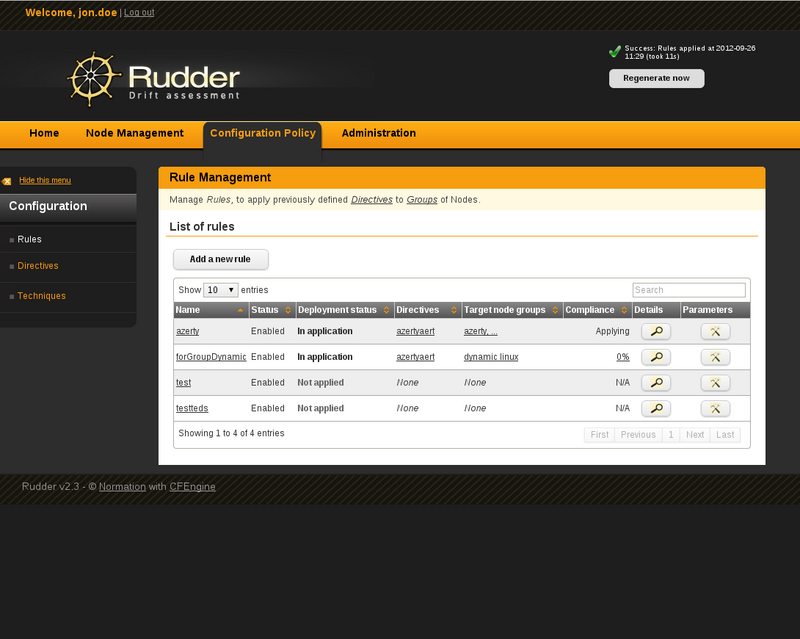
Task: Click the 'Rule Management' panel title
Action: [x=220, y=178]
